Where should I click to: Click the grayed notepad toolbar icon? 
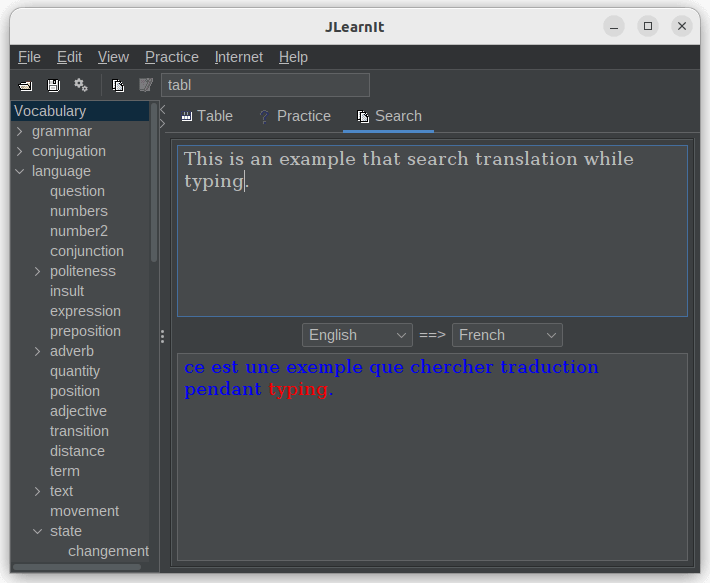146,85
